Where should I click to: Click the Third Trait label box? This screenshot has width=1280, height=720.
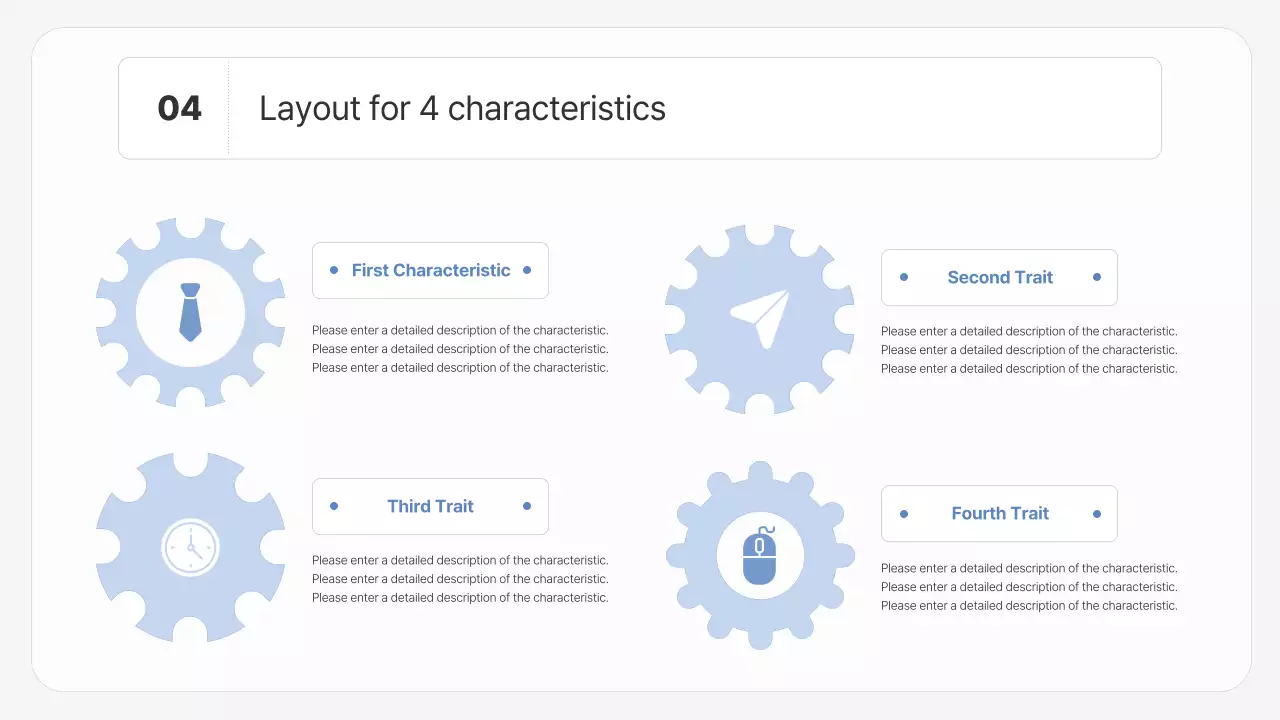coord(430,506)
